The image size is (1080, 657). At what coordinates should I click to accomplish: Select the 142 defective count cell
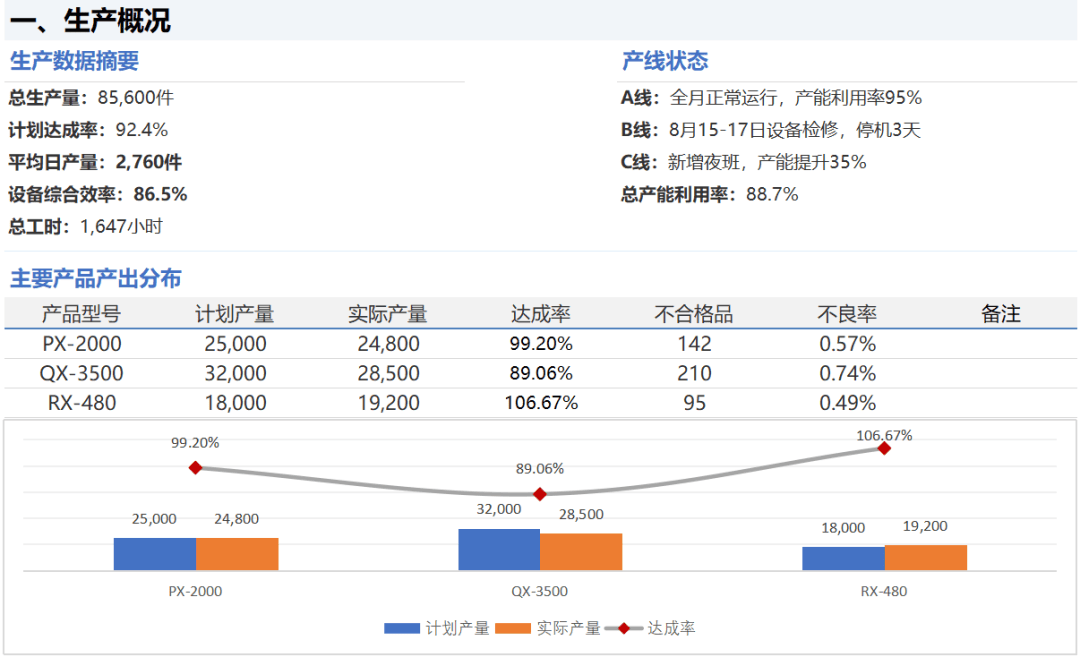[694, 344]
